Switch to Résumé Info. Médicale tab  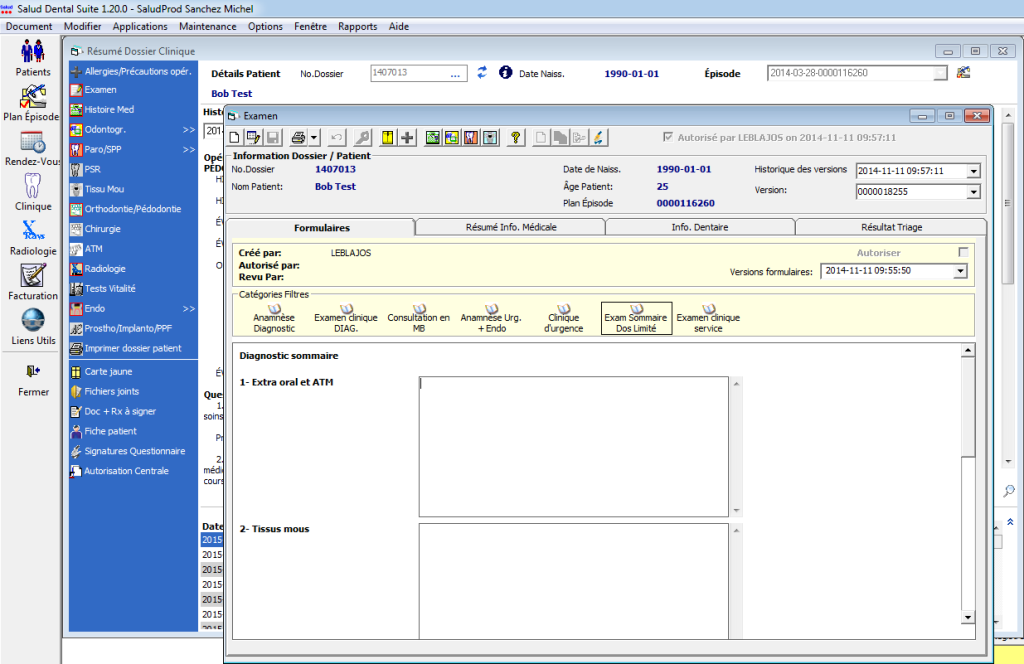coord(511,227)
